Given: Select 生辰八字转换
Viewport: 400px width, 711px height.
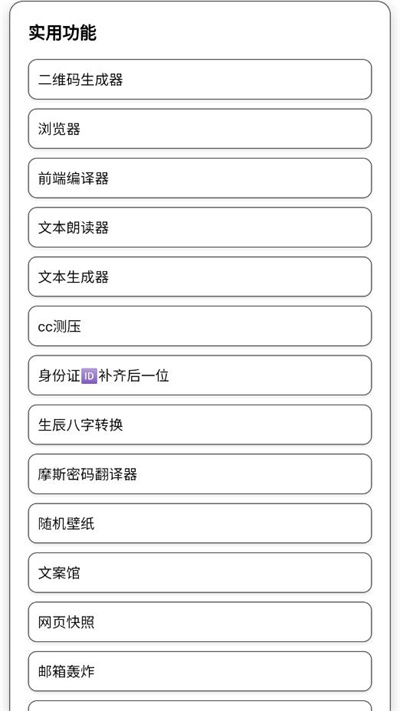Looking at the screenshot, I should [200, 425].
